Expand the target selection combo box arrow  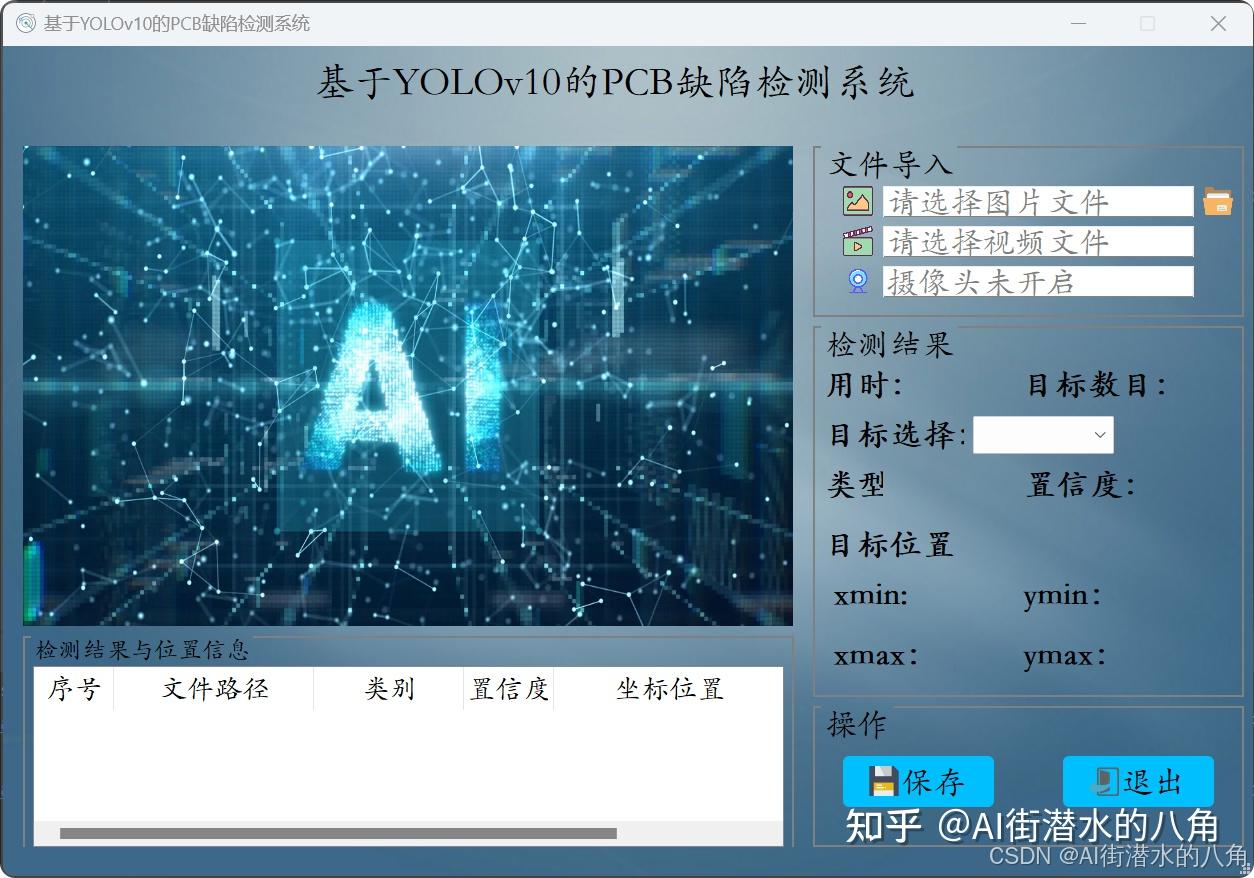click(x=1098, y=434)
